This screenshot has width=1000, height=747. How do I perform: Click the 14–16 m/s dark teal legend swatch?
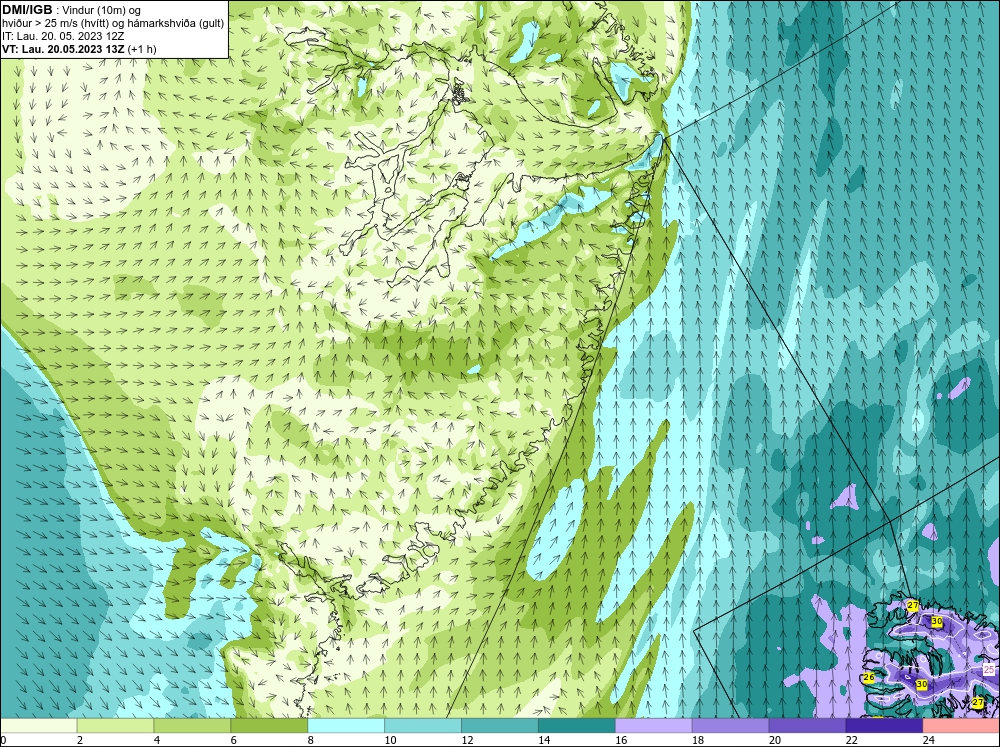point(577,726)
